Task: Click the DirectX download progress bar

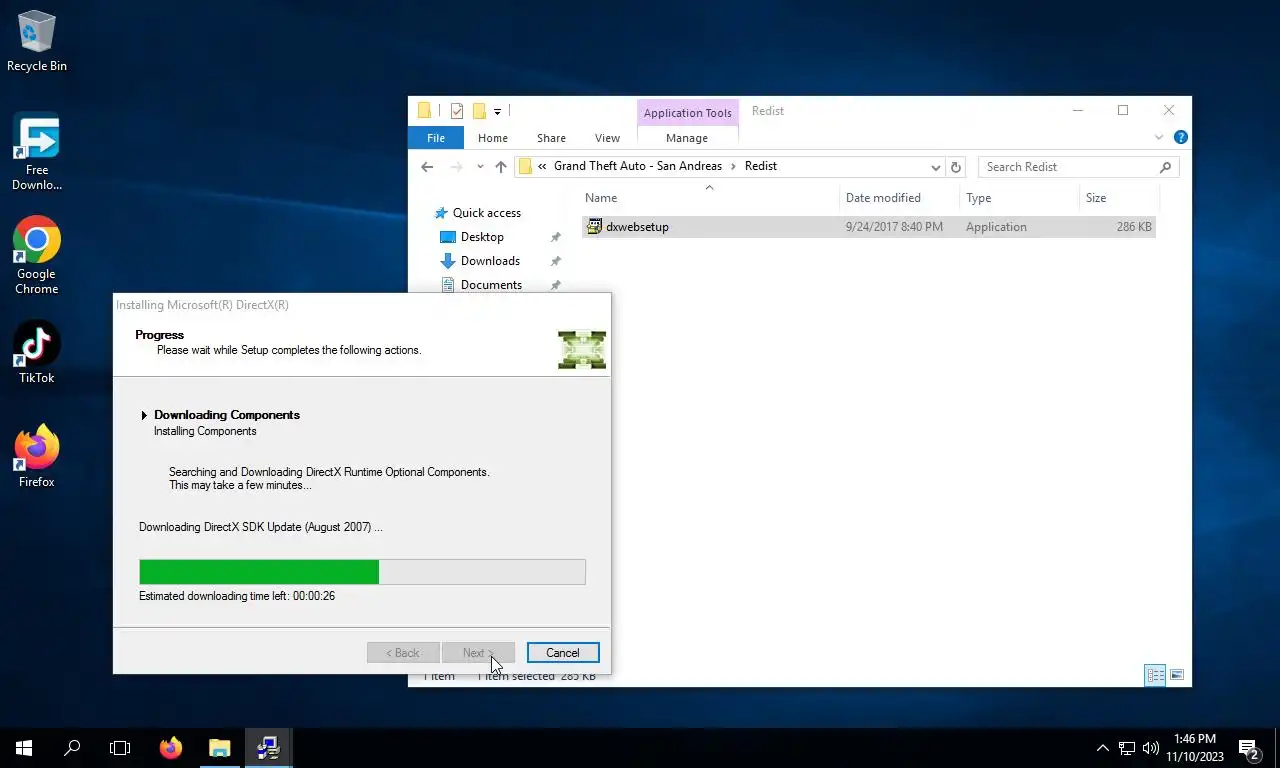Action: (x=362, y=572)
